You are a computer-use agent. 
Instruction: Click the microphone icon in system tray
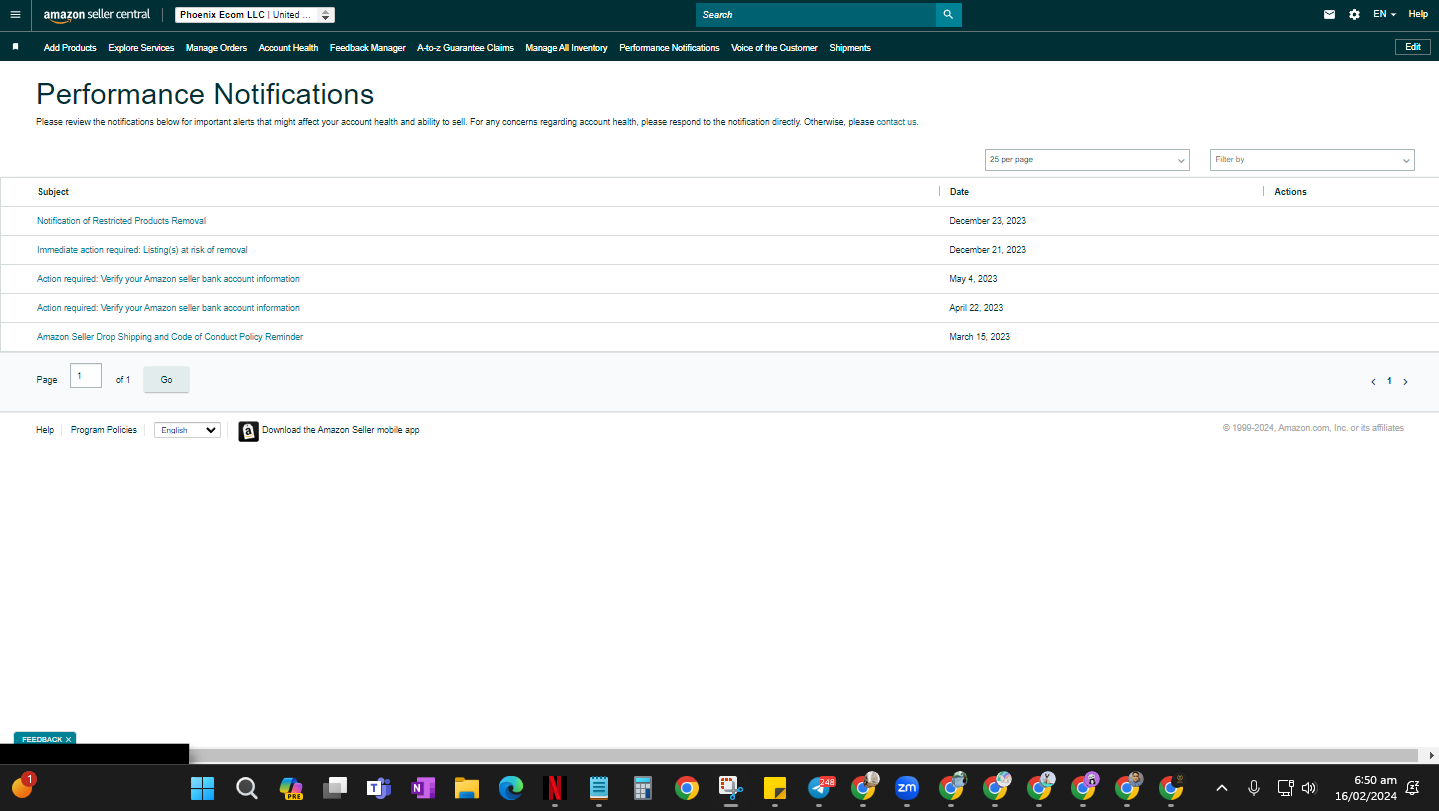[x=1254, y=788]
